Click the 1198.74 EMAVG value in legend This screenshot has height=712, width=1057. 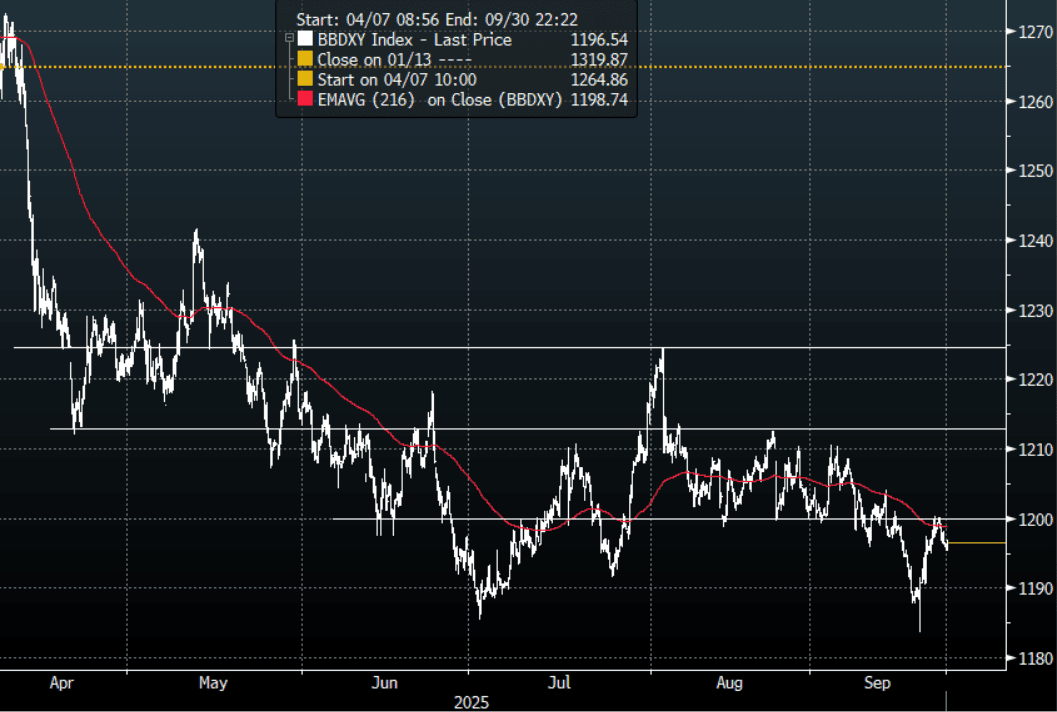pyautogui.click(x=599, y=100)
